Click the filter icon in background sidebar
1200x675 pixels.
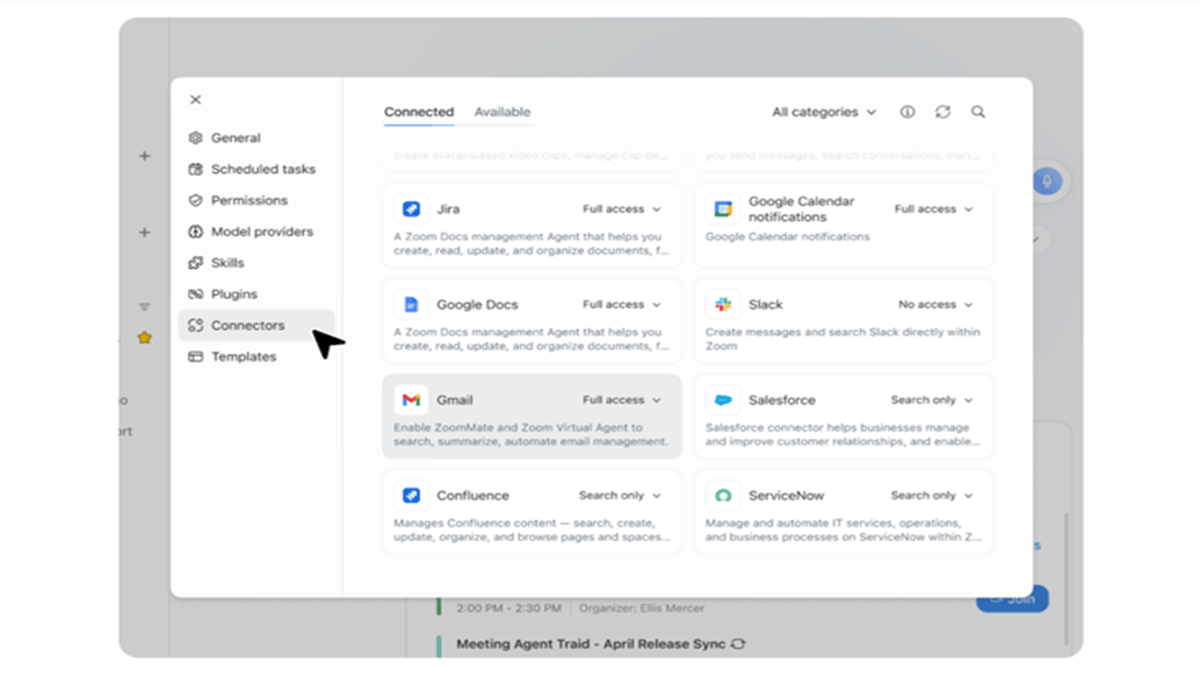coord(144,307)
